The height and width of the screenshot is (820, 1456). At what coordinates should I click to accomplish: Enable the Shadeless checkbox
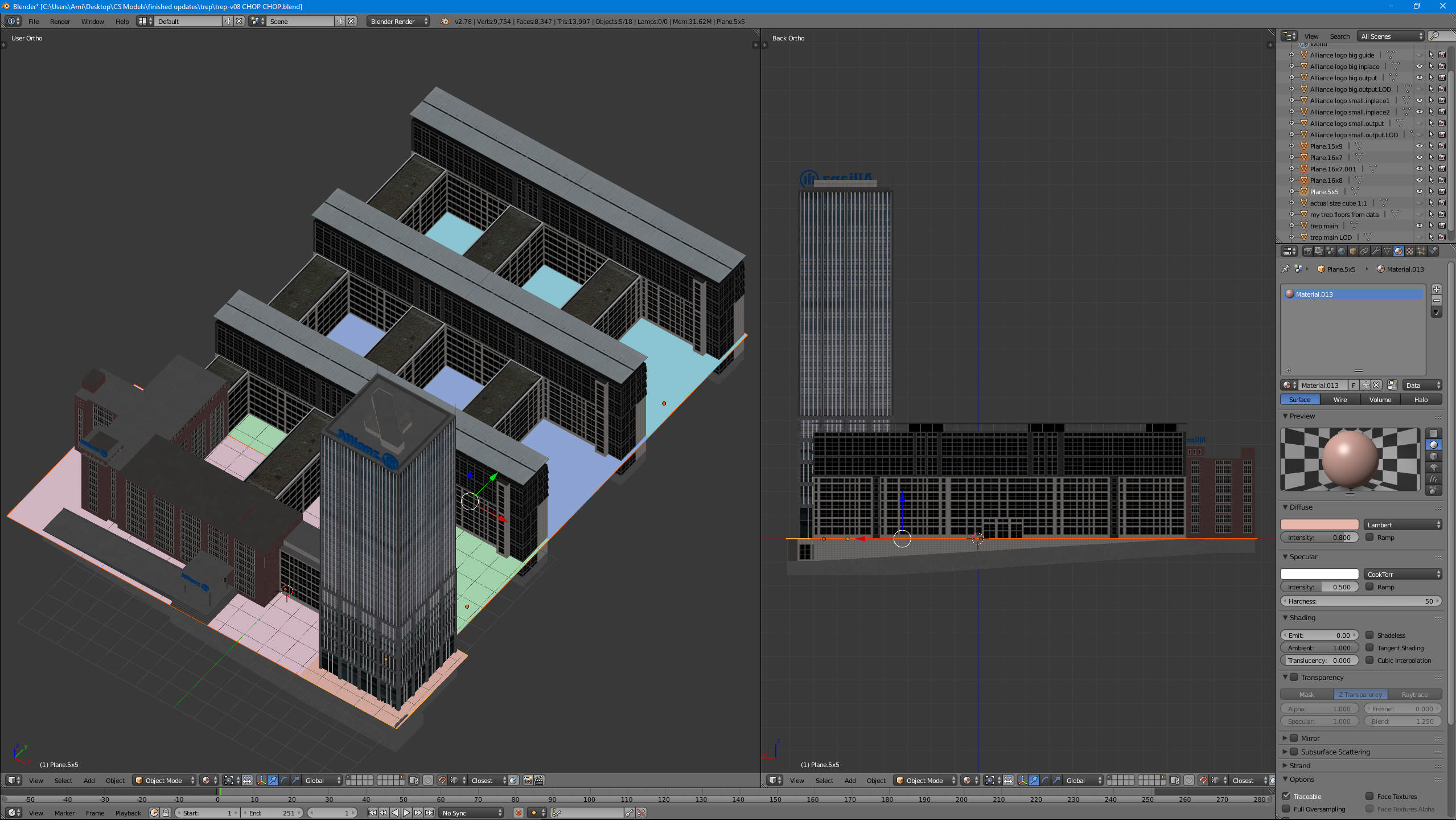(1369, 635)
